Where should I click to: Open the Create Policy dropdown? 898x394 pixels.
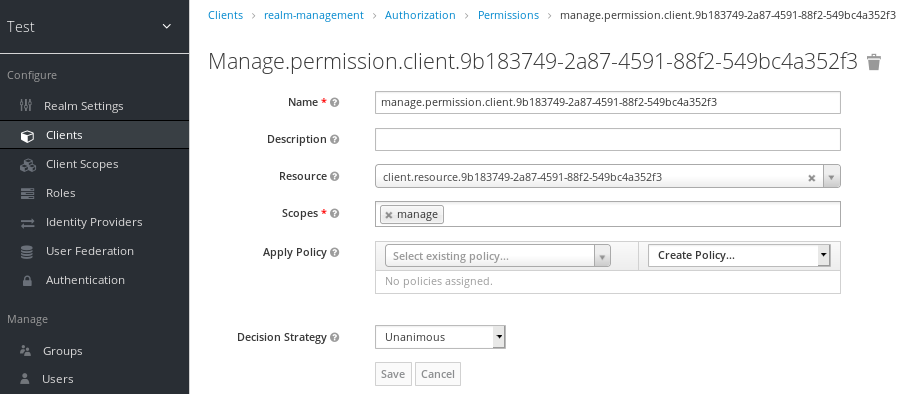pos(739,255)
